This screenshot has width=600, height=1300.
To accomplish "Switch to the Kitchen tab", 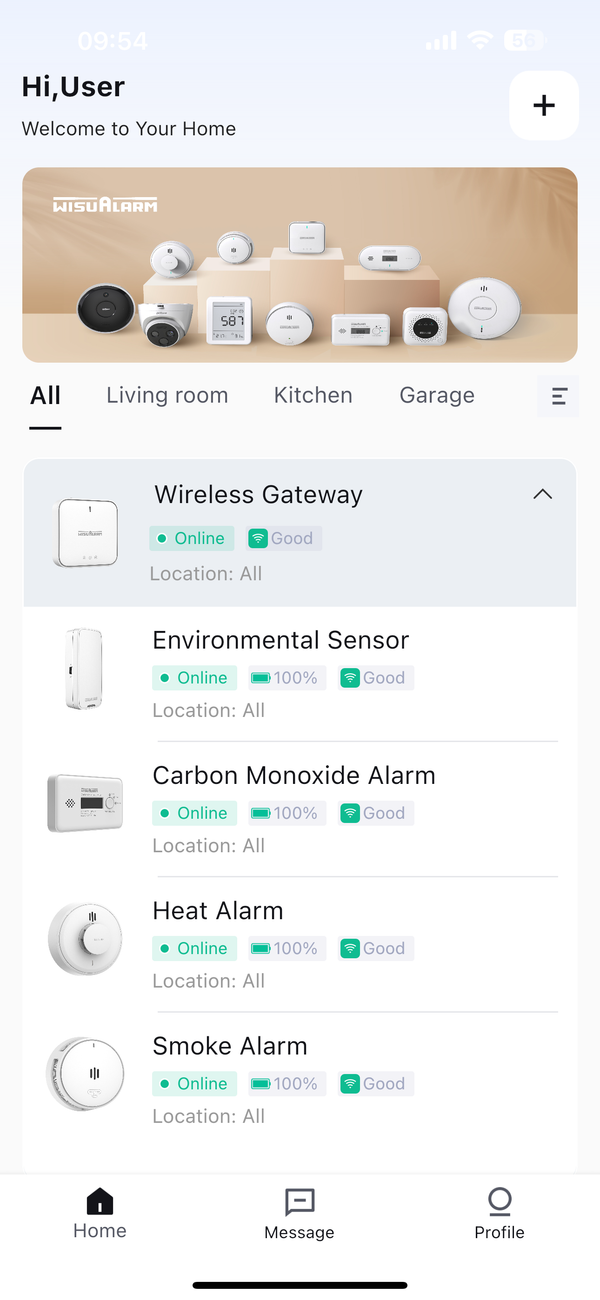I will [313, 395].
